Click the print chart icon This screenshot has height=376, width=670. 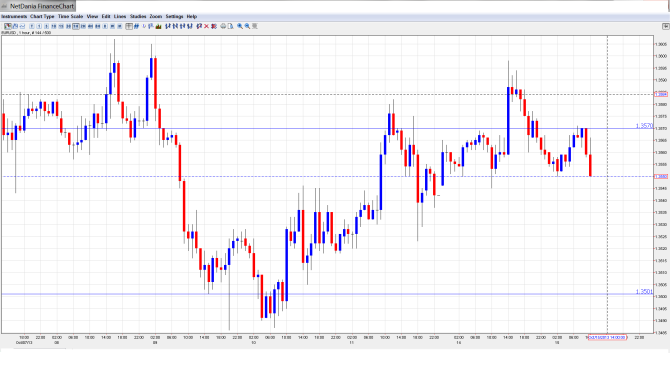[x=223, y=26]
